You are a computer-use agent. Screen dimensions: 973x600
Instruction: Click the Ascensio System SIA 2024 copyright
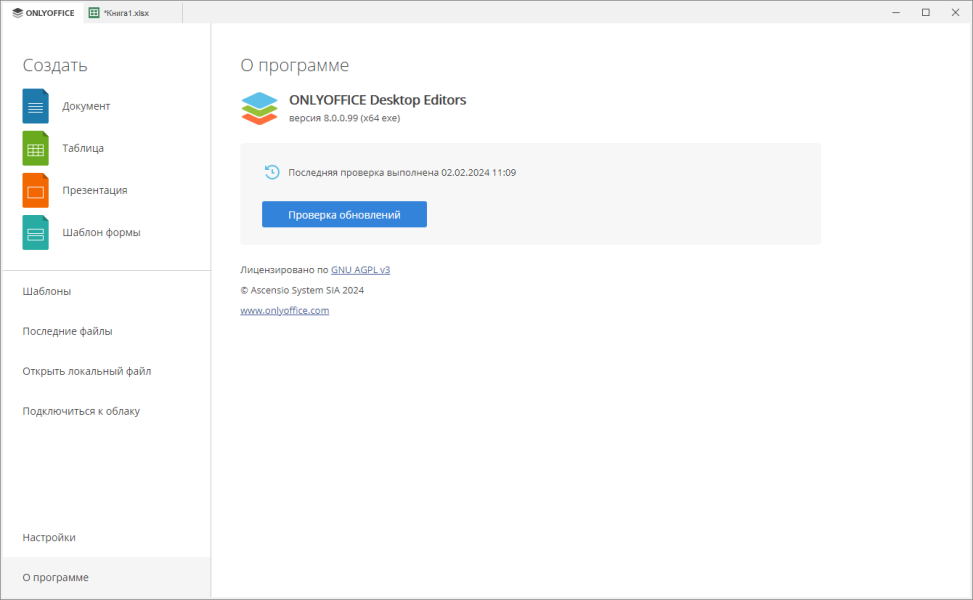coord(302,290)
